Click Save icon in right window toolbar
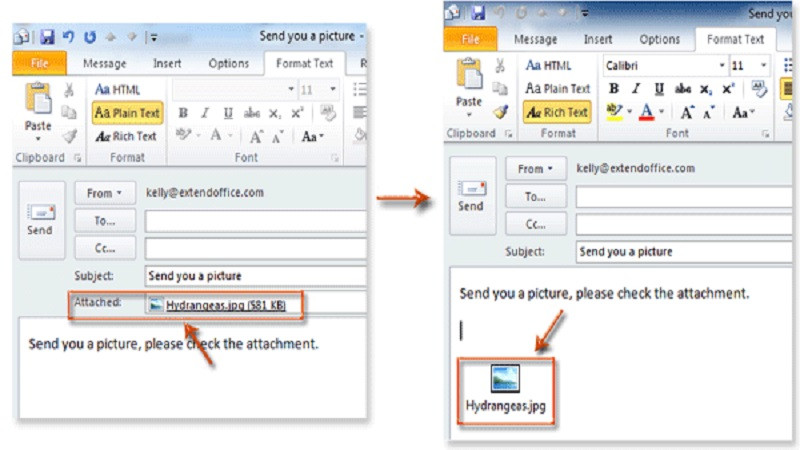The width and height of the screenshot is (800, 450). click(478, 12)
